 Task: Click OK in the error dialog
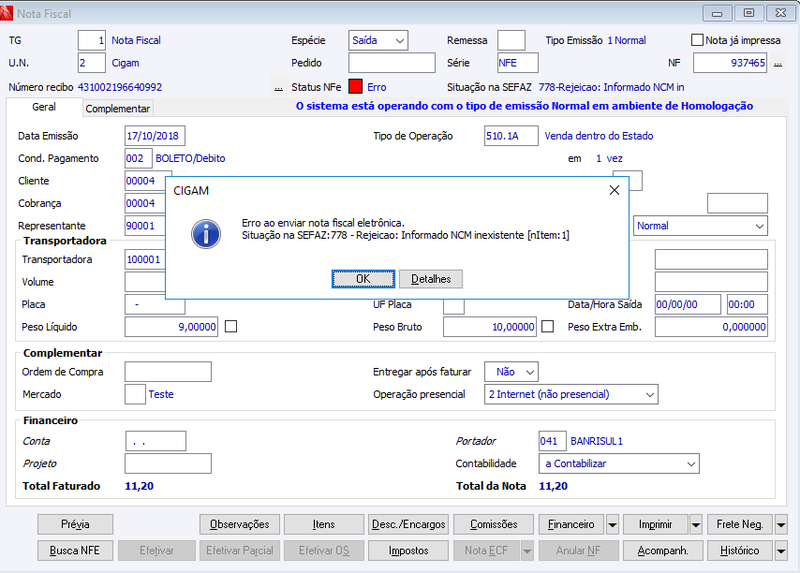(x=363, y=279)
